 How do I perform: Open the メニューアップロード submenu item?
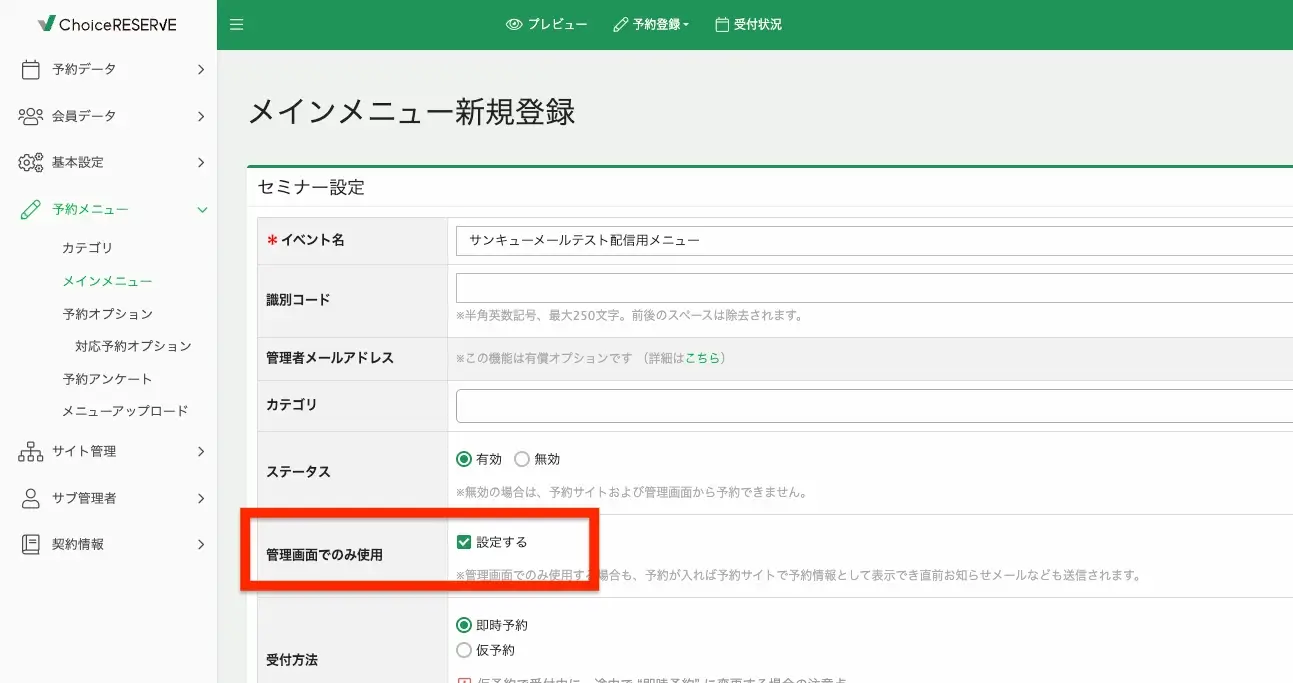(125, 411)
